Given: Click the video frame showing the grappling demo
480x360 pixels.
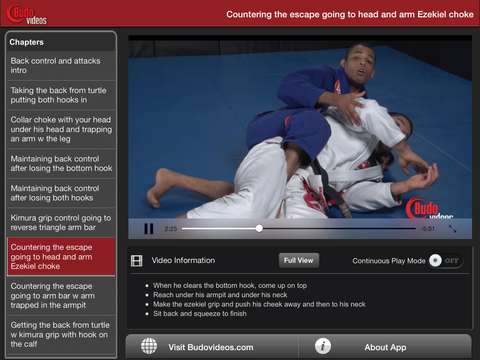Looking at the screenshot, I should pyautogui.click(x=300, y=130).
